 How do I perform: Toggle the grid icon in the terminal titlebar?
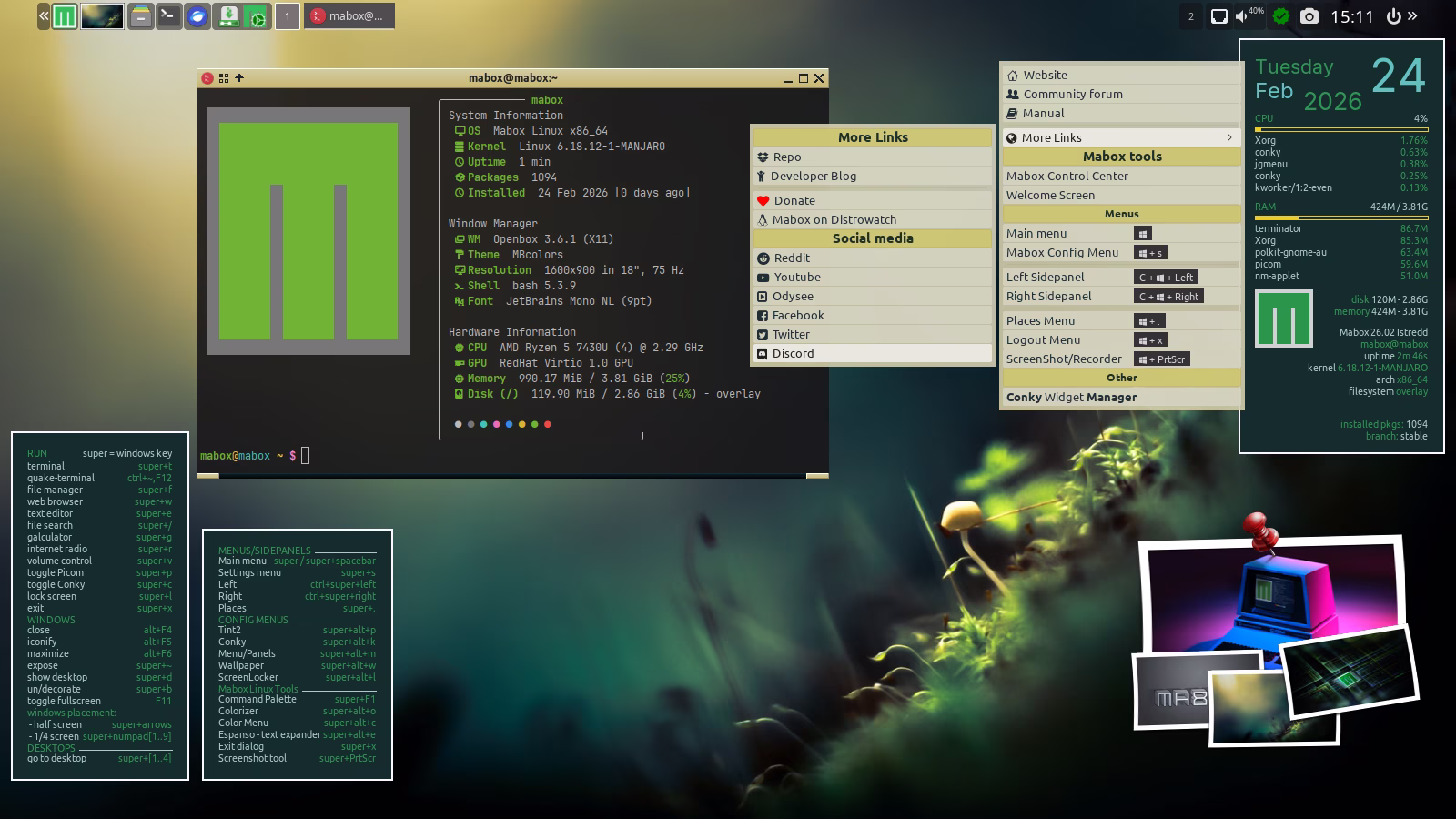(224, 78)
